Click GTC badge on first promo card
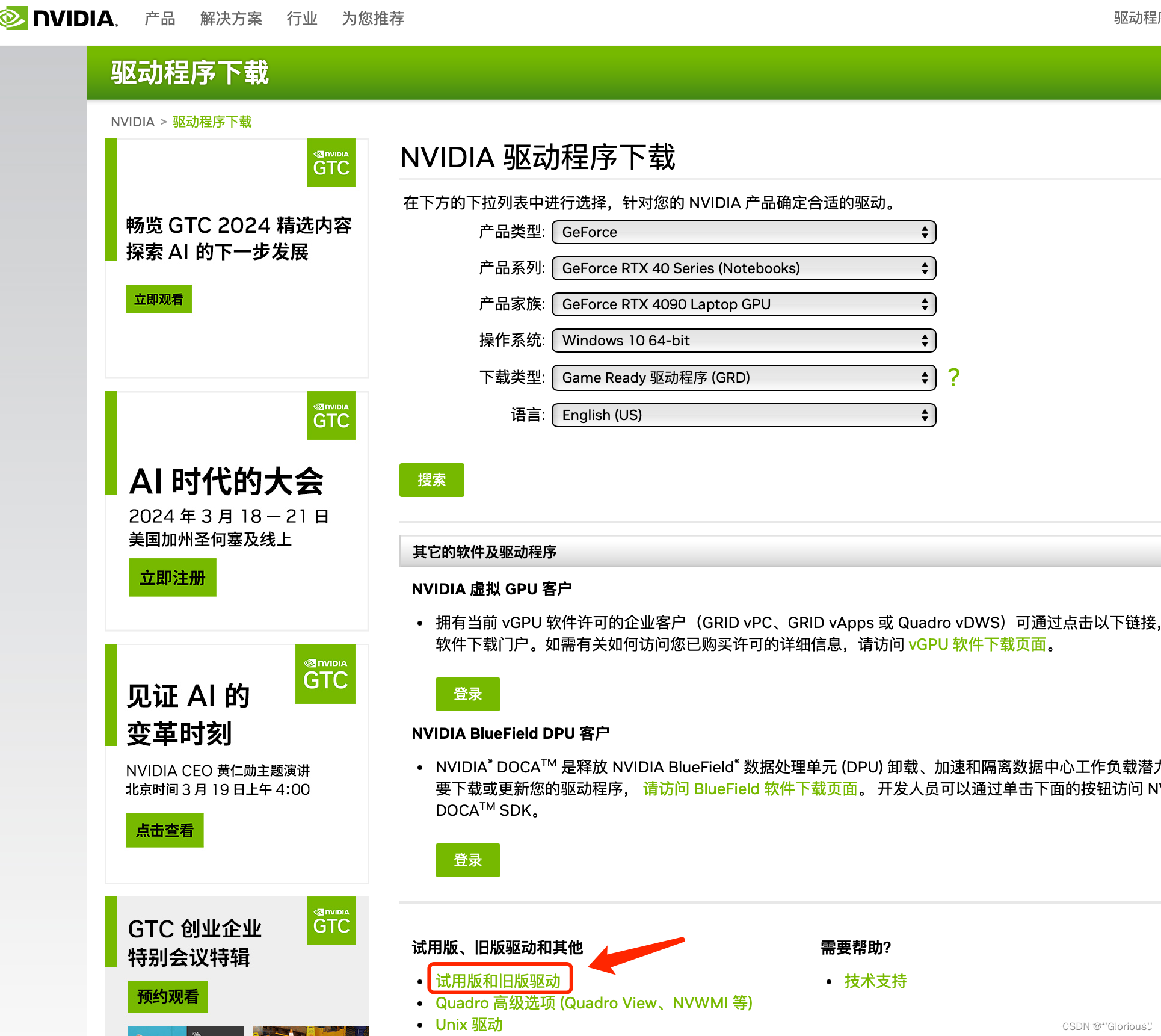This screenshot has height=1036, width=1161. [331, 163]
